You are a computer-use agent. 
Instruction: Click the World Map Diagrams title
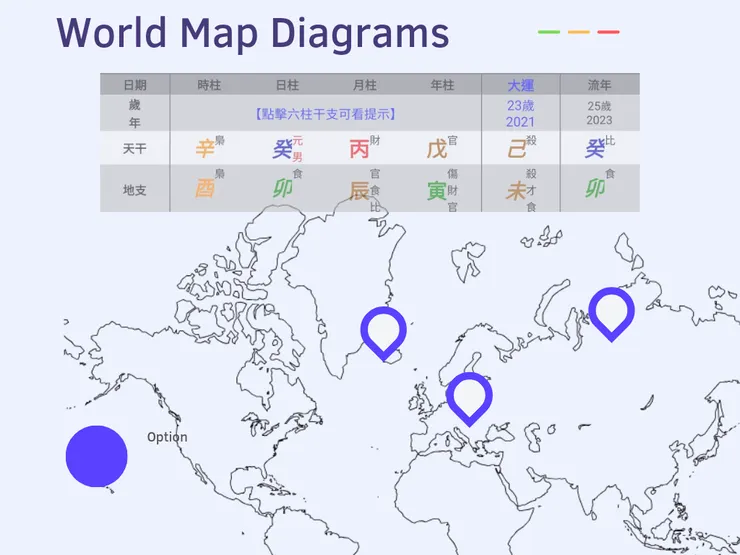[252, 34]
